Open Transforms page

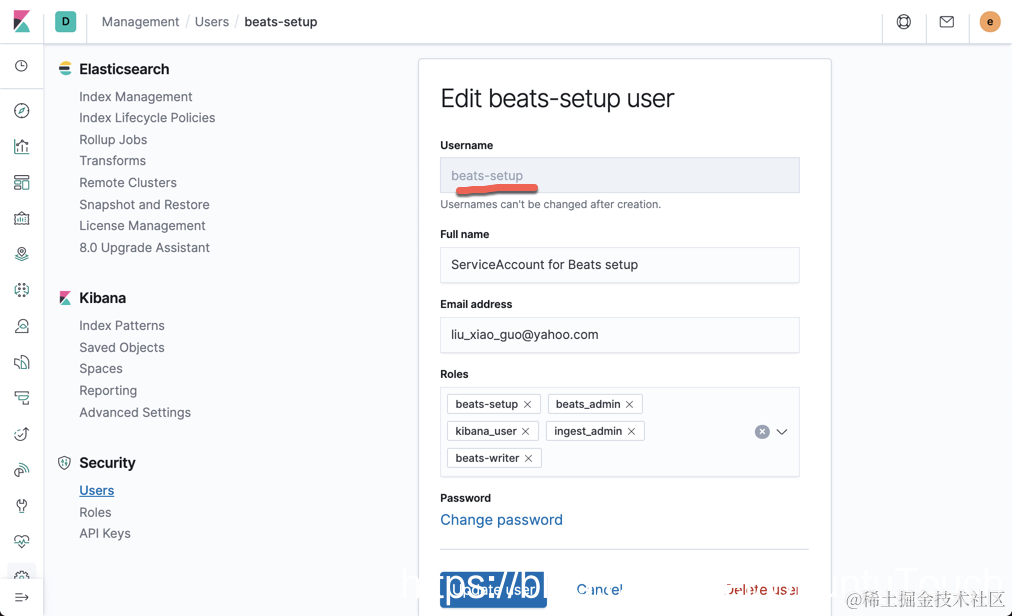[112, 160]
